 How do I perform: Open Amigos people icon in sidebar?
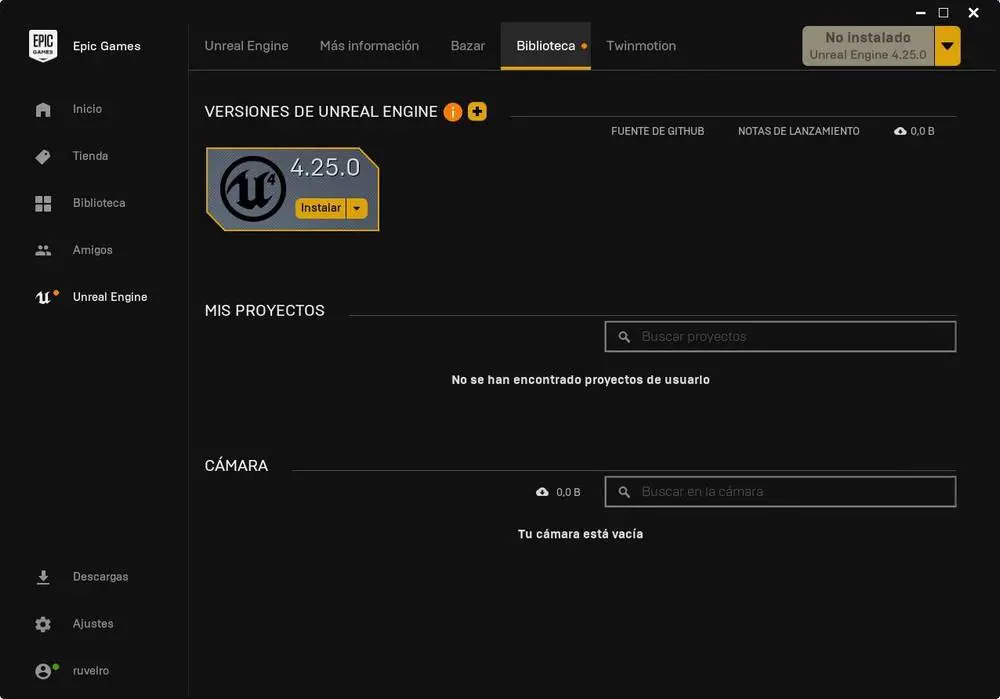pos(43,250)
